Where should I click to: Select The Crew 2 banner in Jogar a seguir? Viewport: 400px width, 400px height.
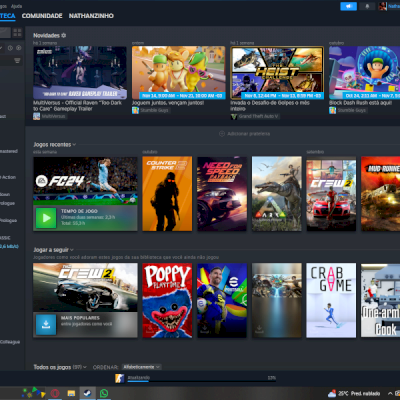85,287
